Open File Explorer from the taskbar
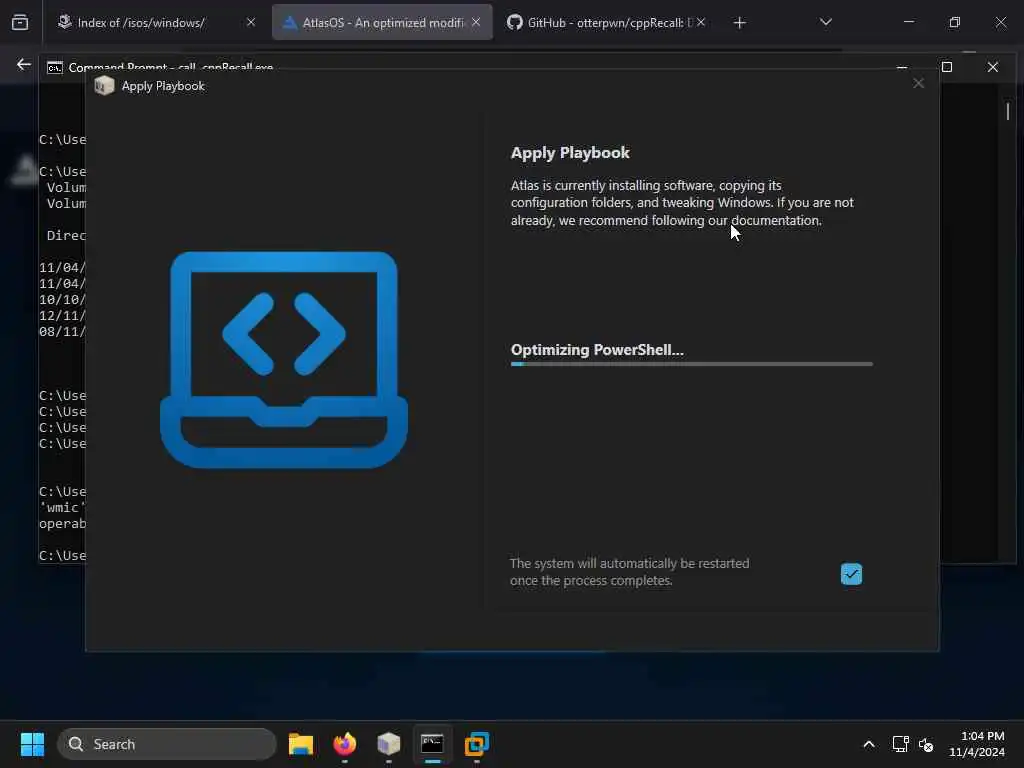The width and height of the screenshot is (1024, 768). pyautogui.click(x=301, y=744)
